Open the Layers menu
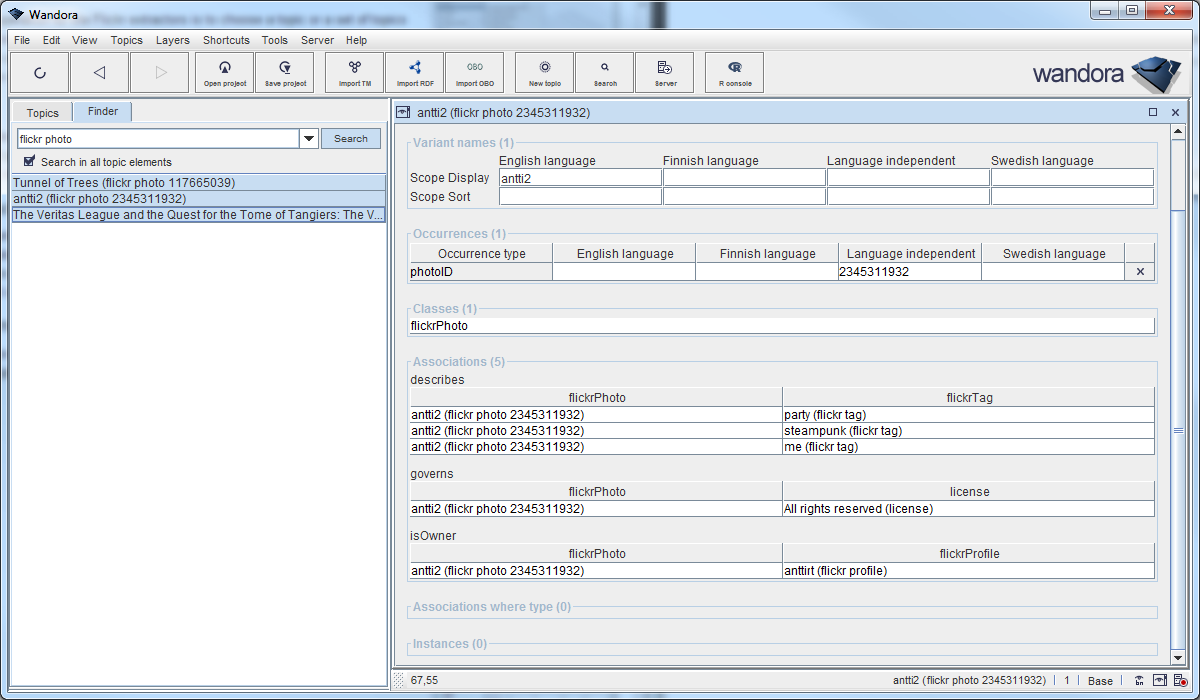The image size is (1200, 700). [172, 40]
